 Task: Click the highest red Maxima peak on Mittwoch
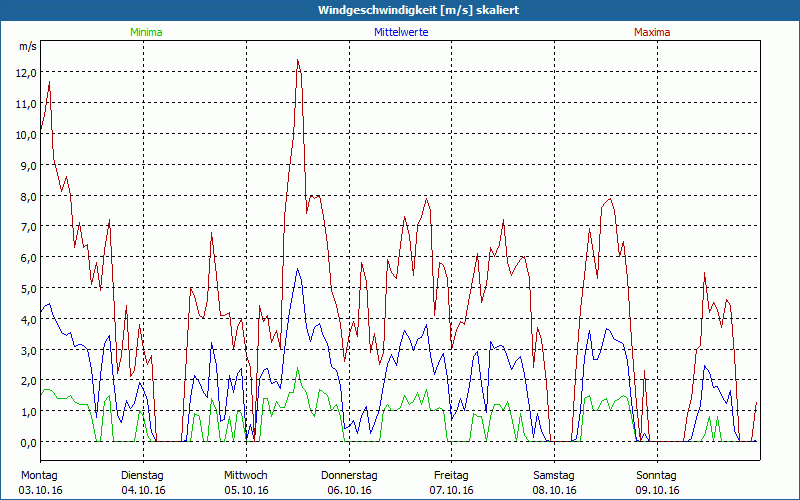[x=297, y=60]
